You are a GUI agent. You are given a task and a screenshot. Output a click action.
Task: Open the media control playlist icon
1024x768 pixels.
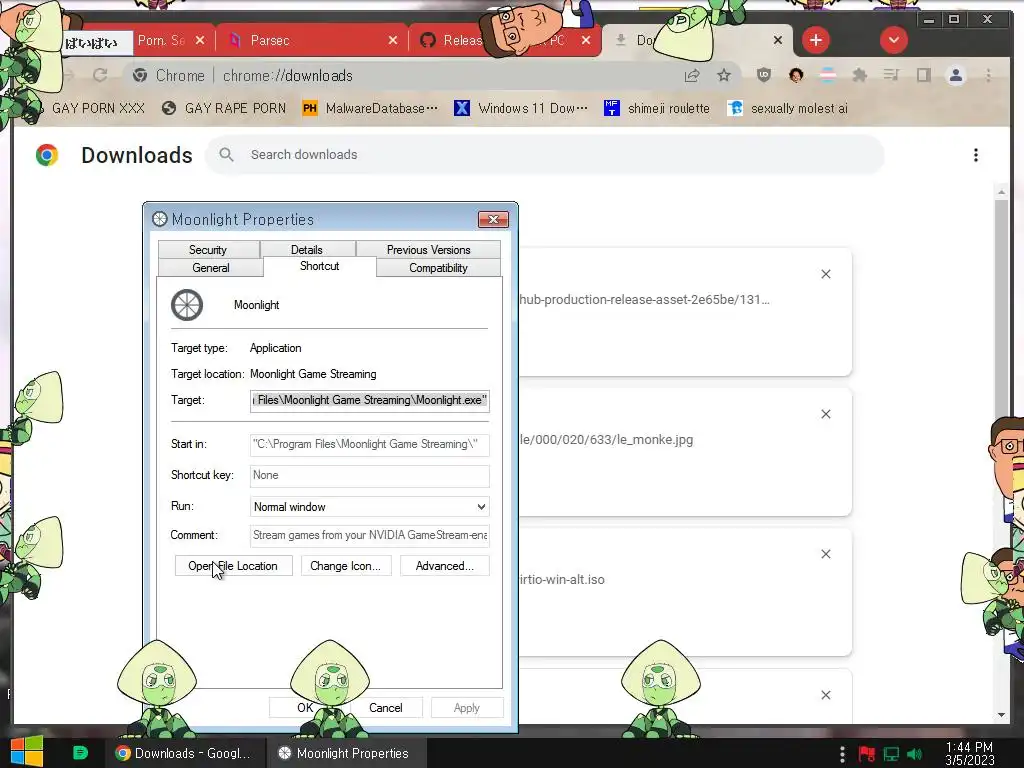click(891, 75)
